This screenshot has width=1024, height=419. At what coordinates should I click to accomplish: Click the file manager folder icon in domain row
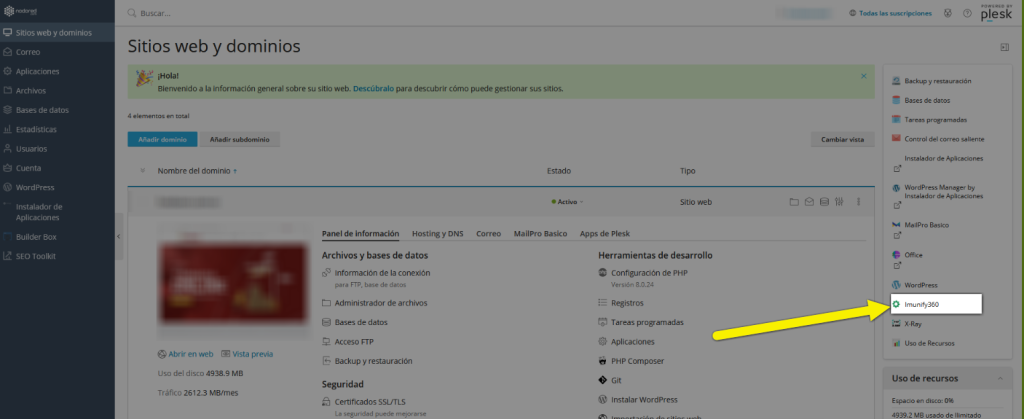(795, 201)
